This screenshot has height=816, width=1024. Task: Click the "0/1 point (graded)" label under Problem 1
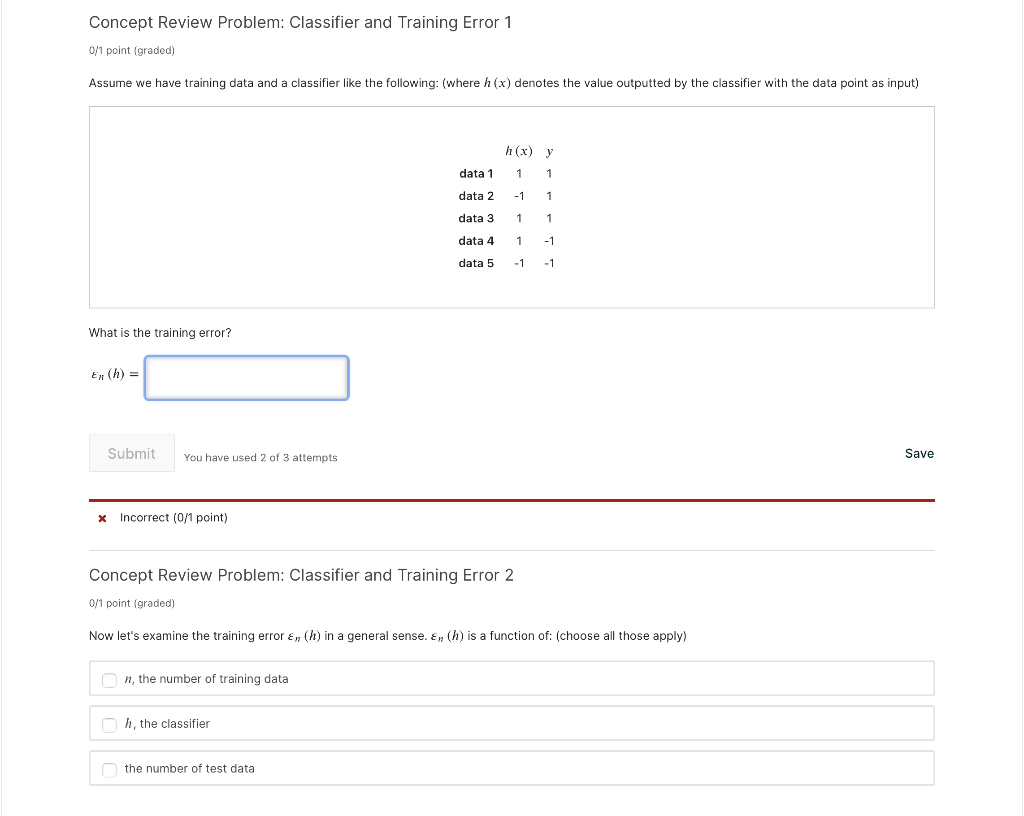click(x=131, y=50)
